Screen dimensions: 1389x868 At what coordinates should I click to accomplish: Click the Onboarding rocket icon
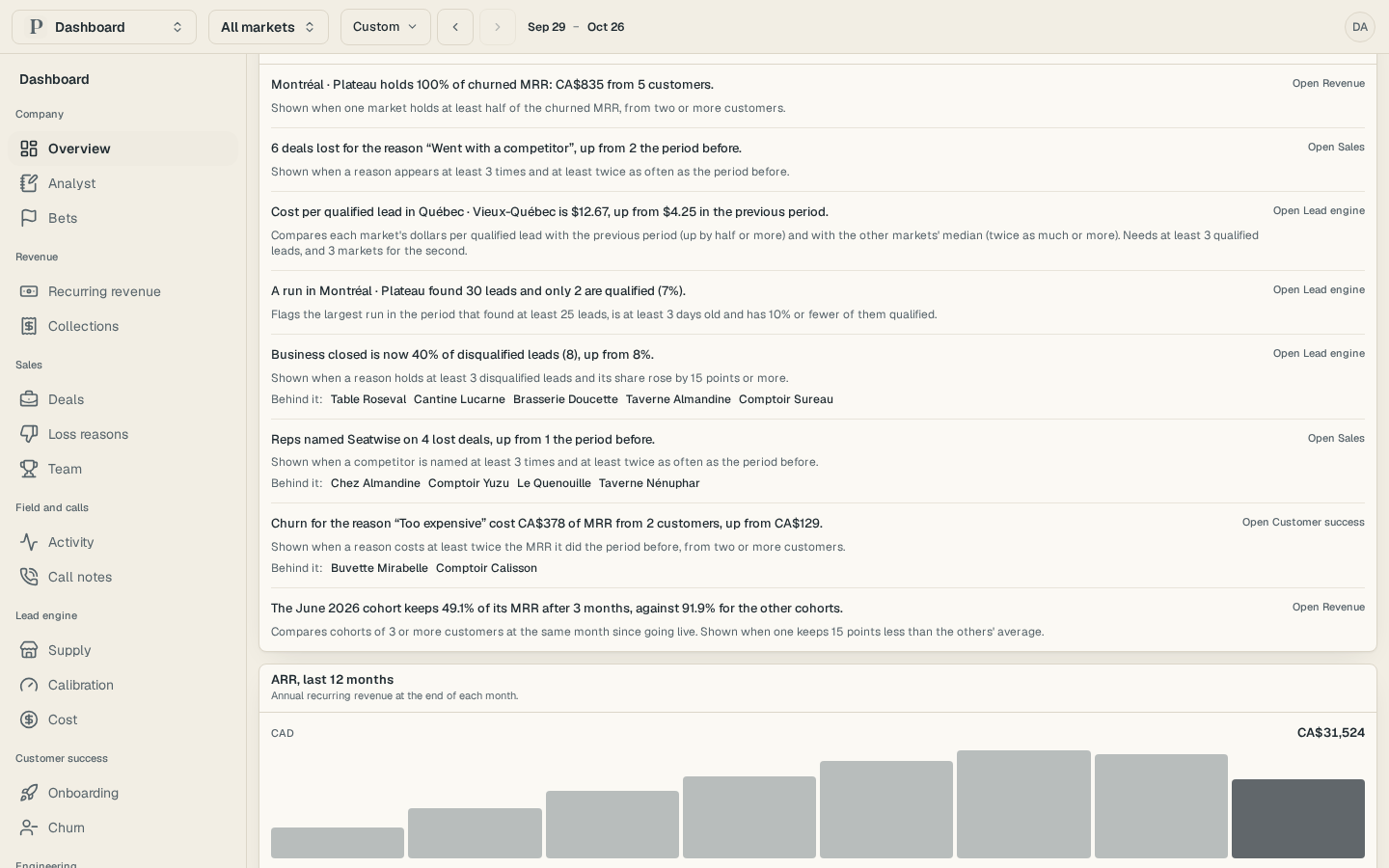coord(29,793)
